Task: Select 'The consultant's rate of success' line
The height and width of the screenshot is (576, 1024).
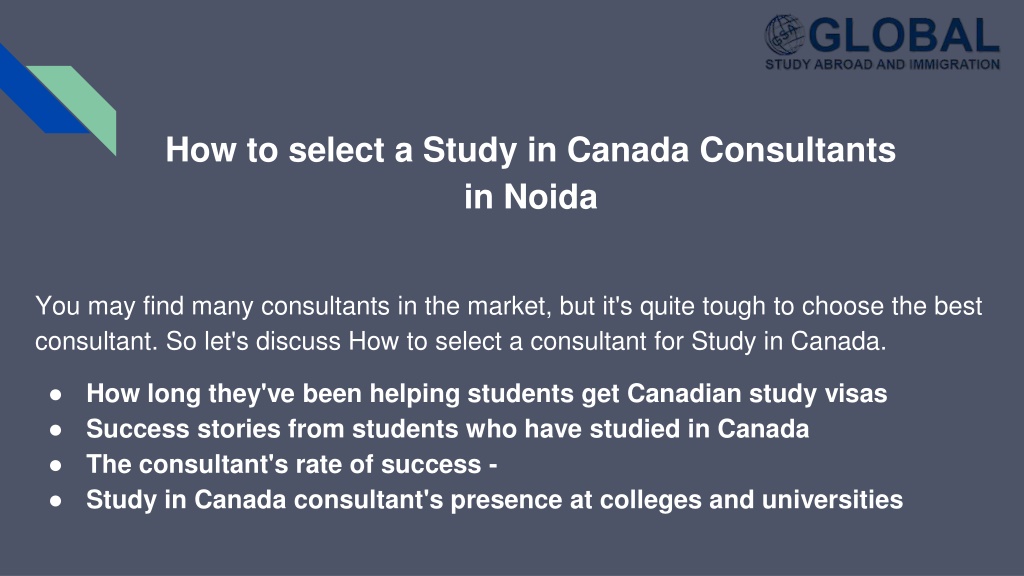Action: 291,464
